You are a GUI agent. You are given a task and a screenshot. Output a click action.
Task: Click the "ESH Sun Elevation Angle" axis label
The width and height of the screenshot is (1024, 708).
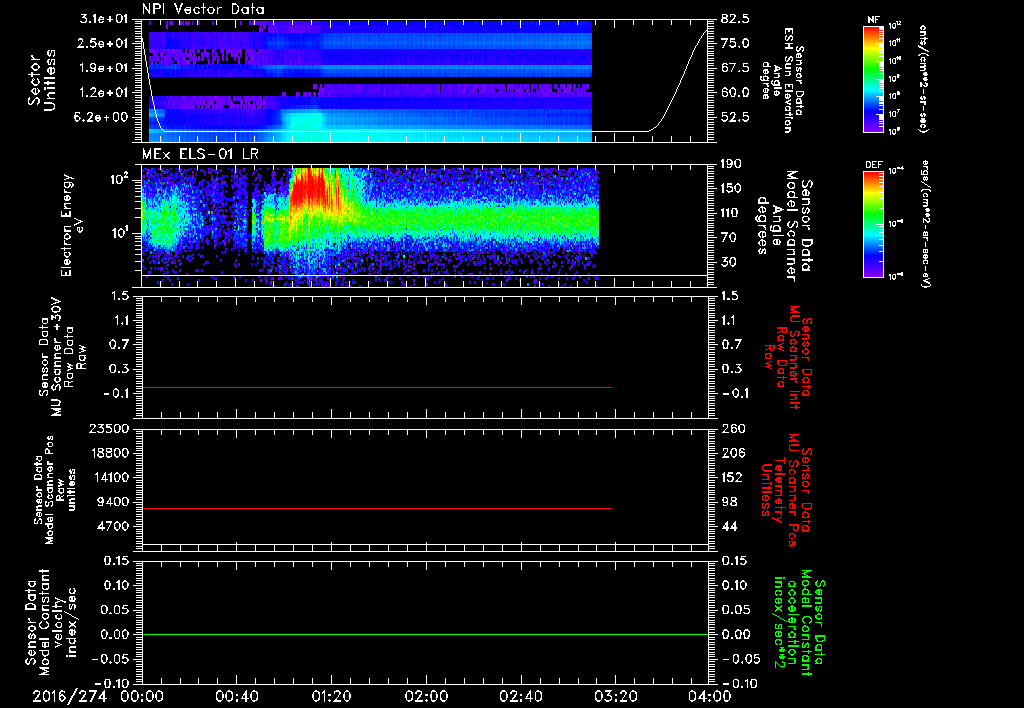point(782,79)
